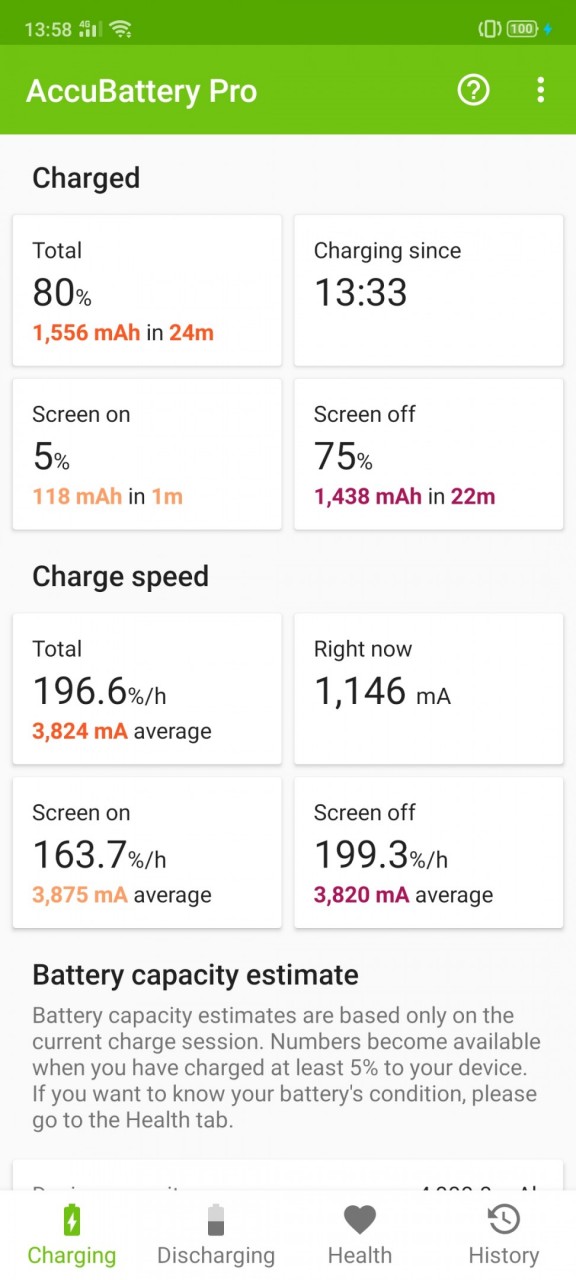Select the Charged Screen off 75% card
576x1280 pixels.
click(429, 454)
